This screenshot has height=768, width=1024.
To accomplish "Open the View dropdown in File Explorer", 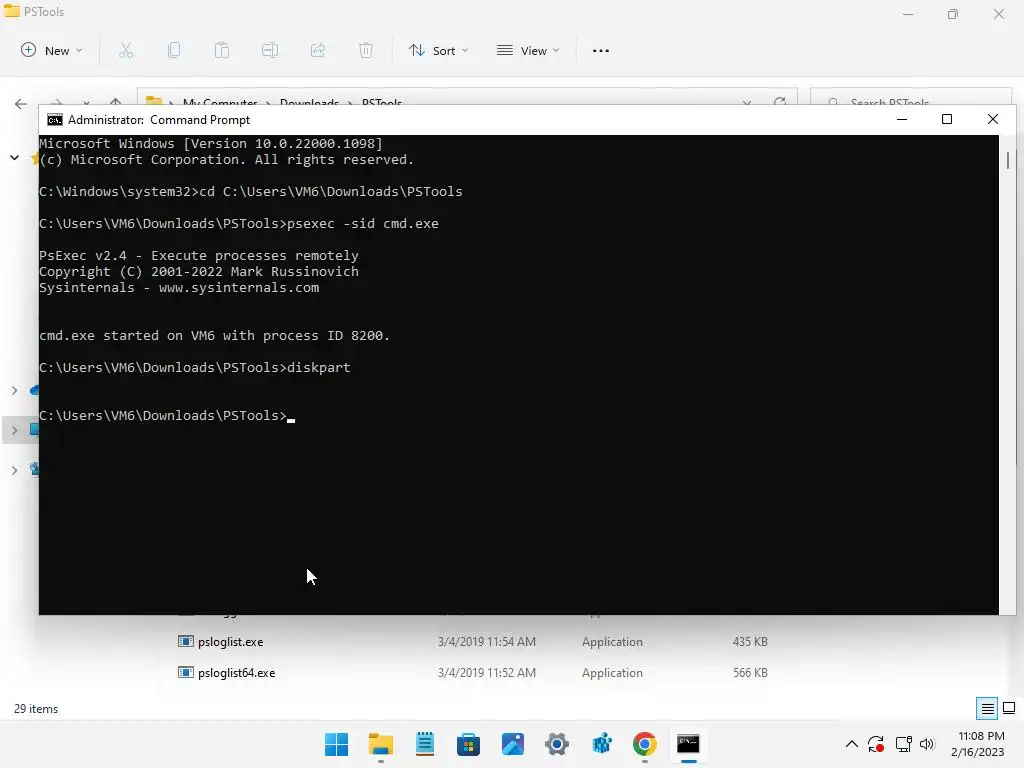I will pos(528,50).
